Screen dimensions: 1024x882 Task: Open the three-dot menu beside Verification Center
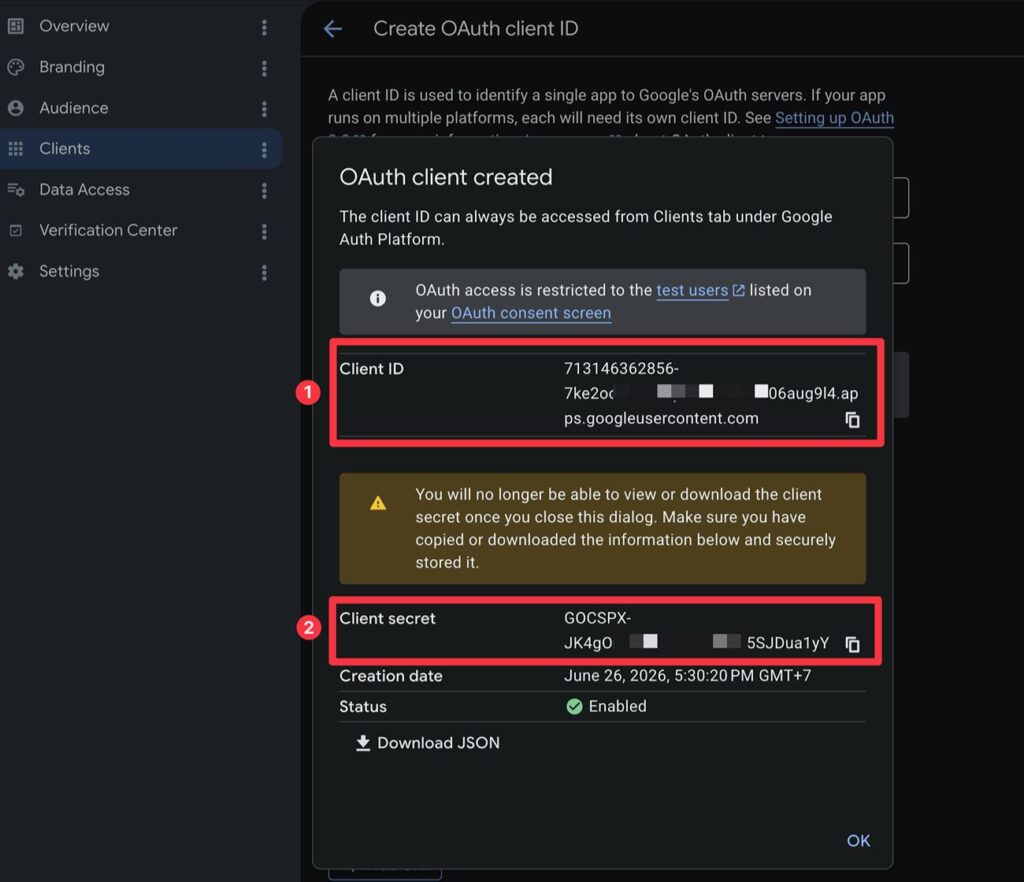(x=264, y=231)
